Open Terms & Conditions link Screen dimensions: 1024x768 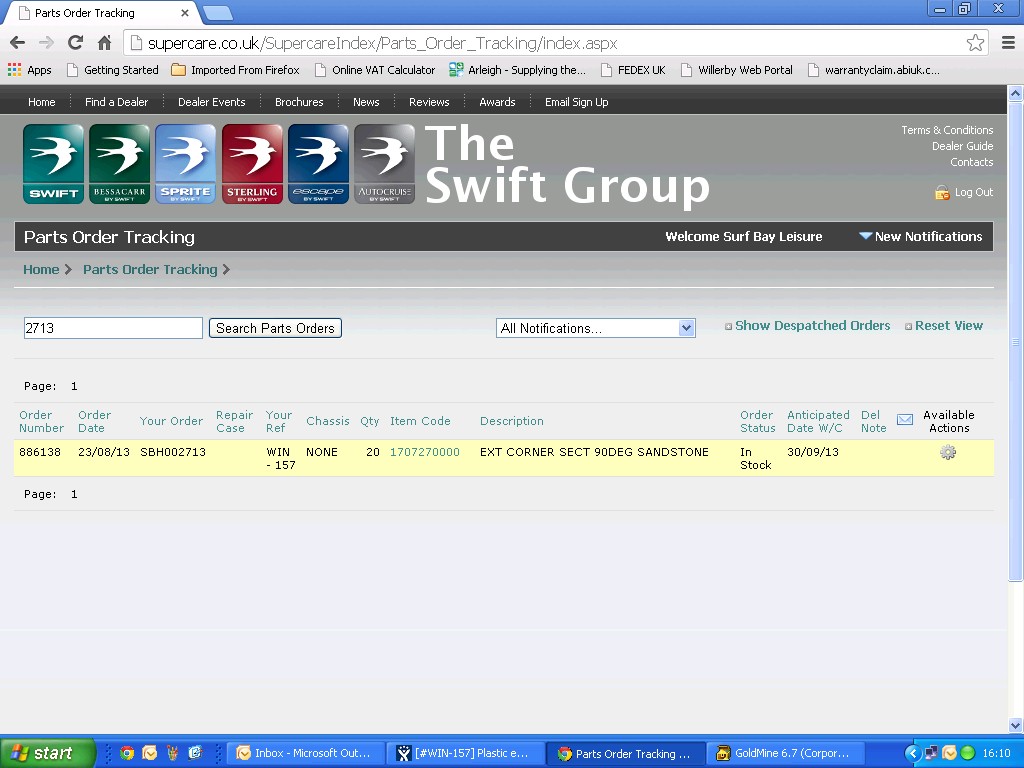pos(947,130)
